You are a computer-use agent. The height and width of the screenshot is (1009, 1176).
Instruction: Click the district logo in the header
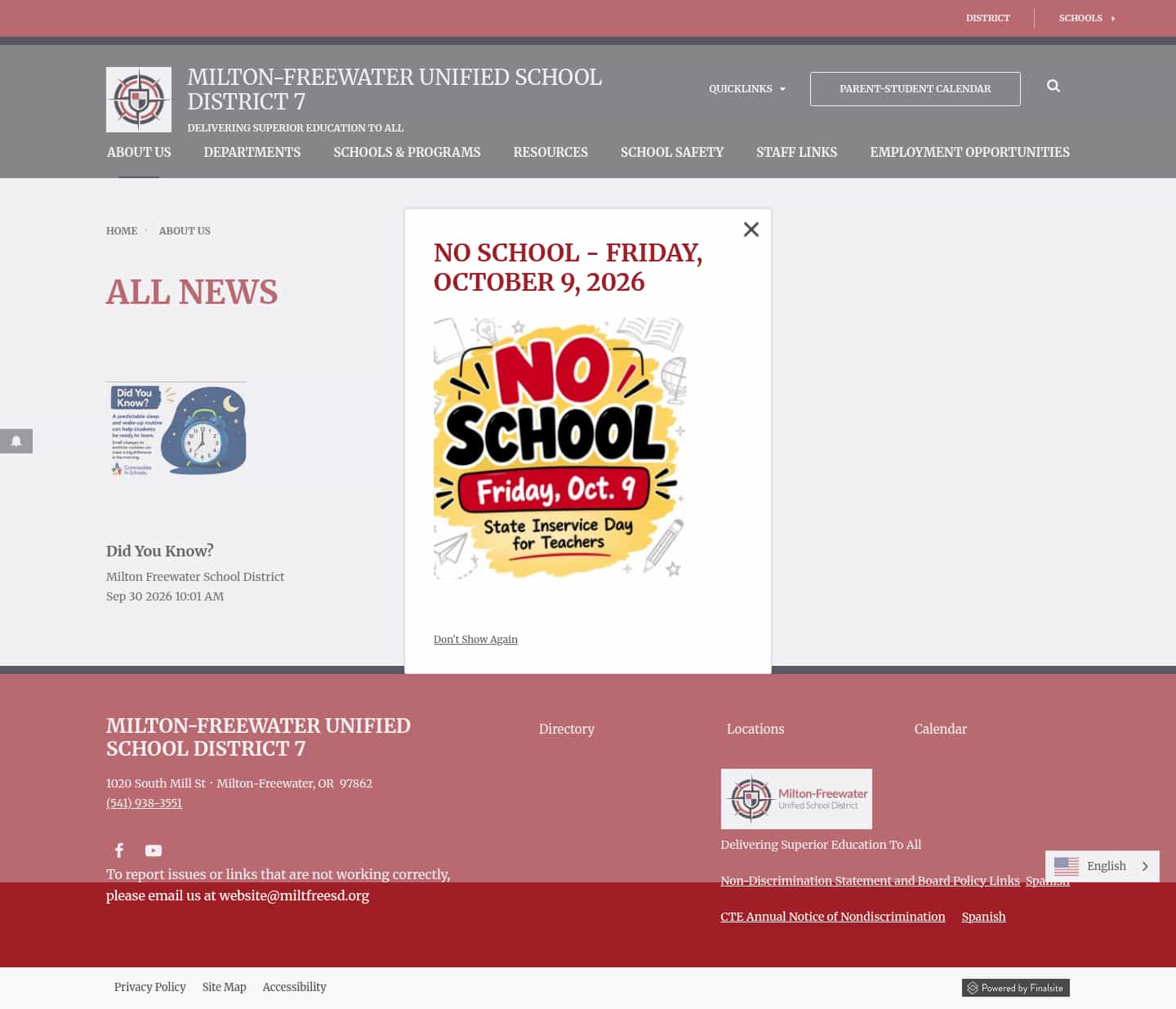click(x=139, y=100)
